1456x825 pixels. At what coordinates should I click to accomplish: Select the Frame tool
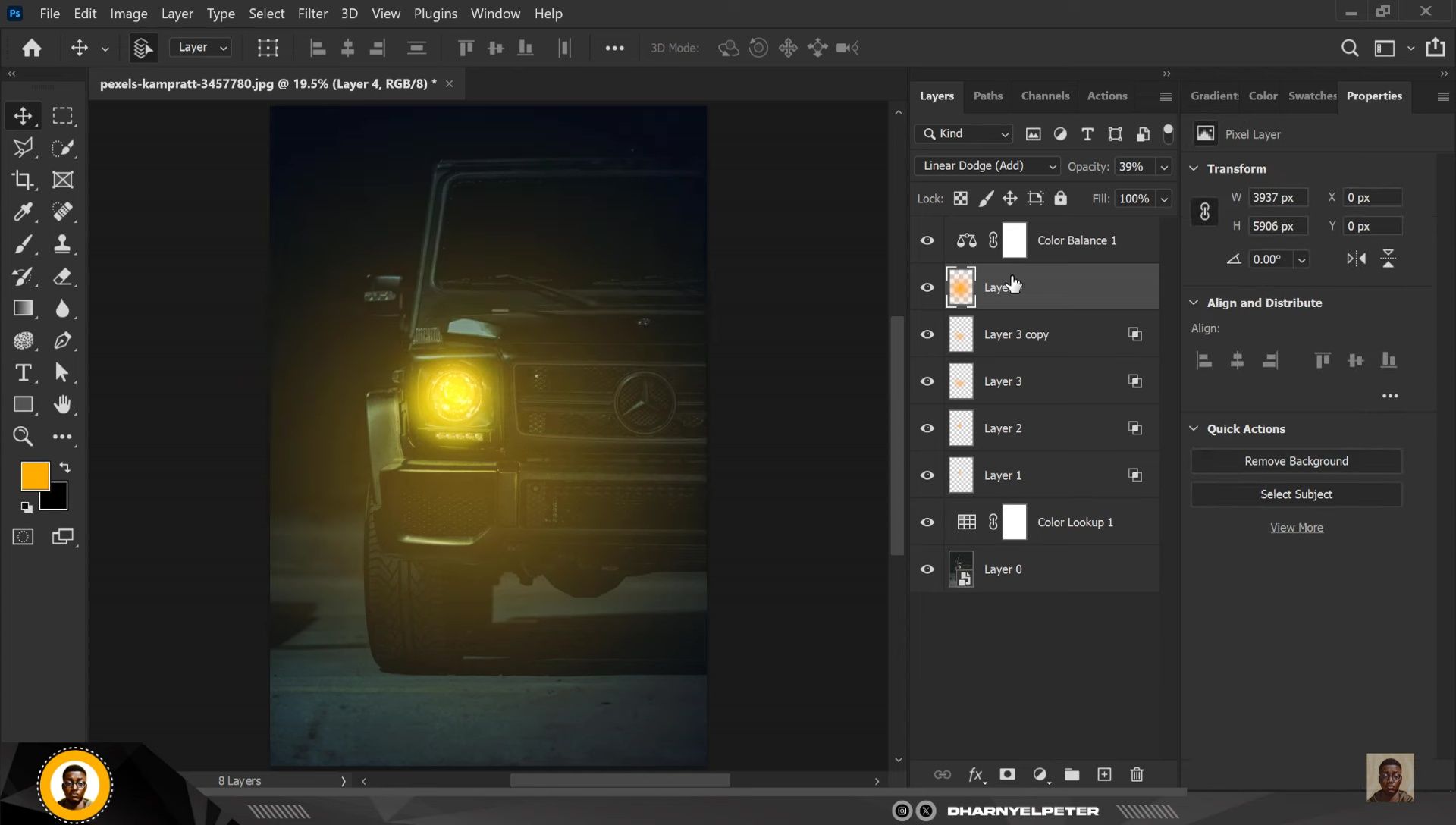62,180
